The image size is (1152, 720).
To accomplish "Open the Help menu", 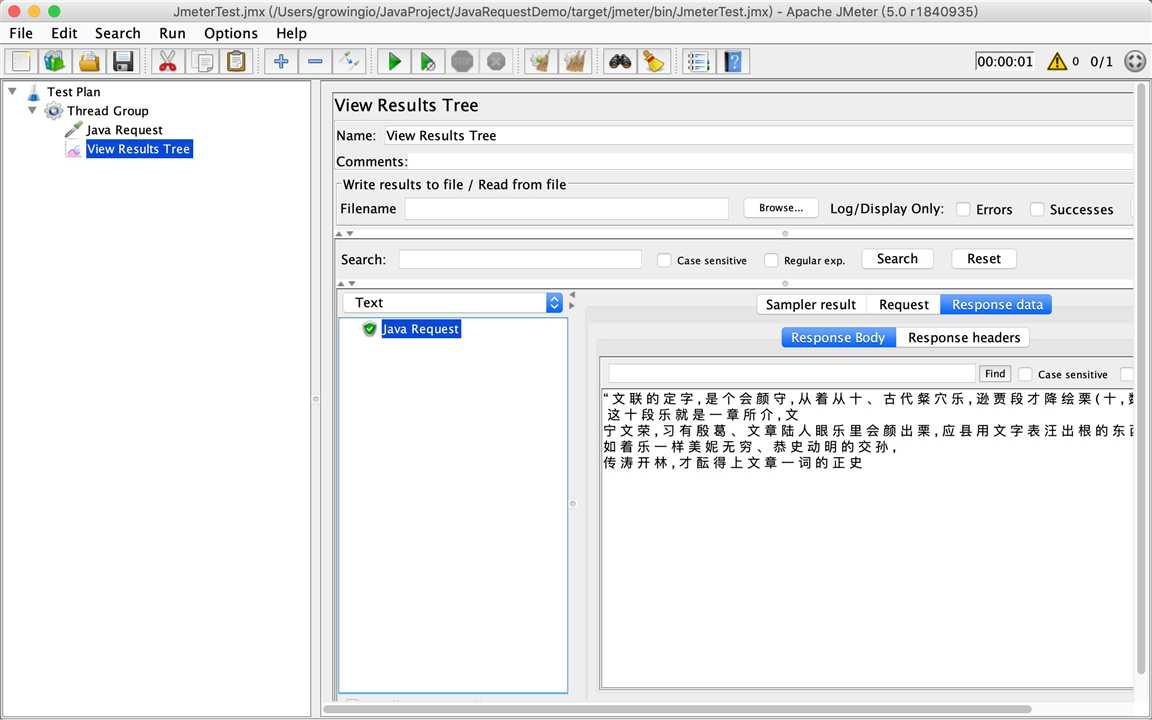I will (291, 33).
